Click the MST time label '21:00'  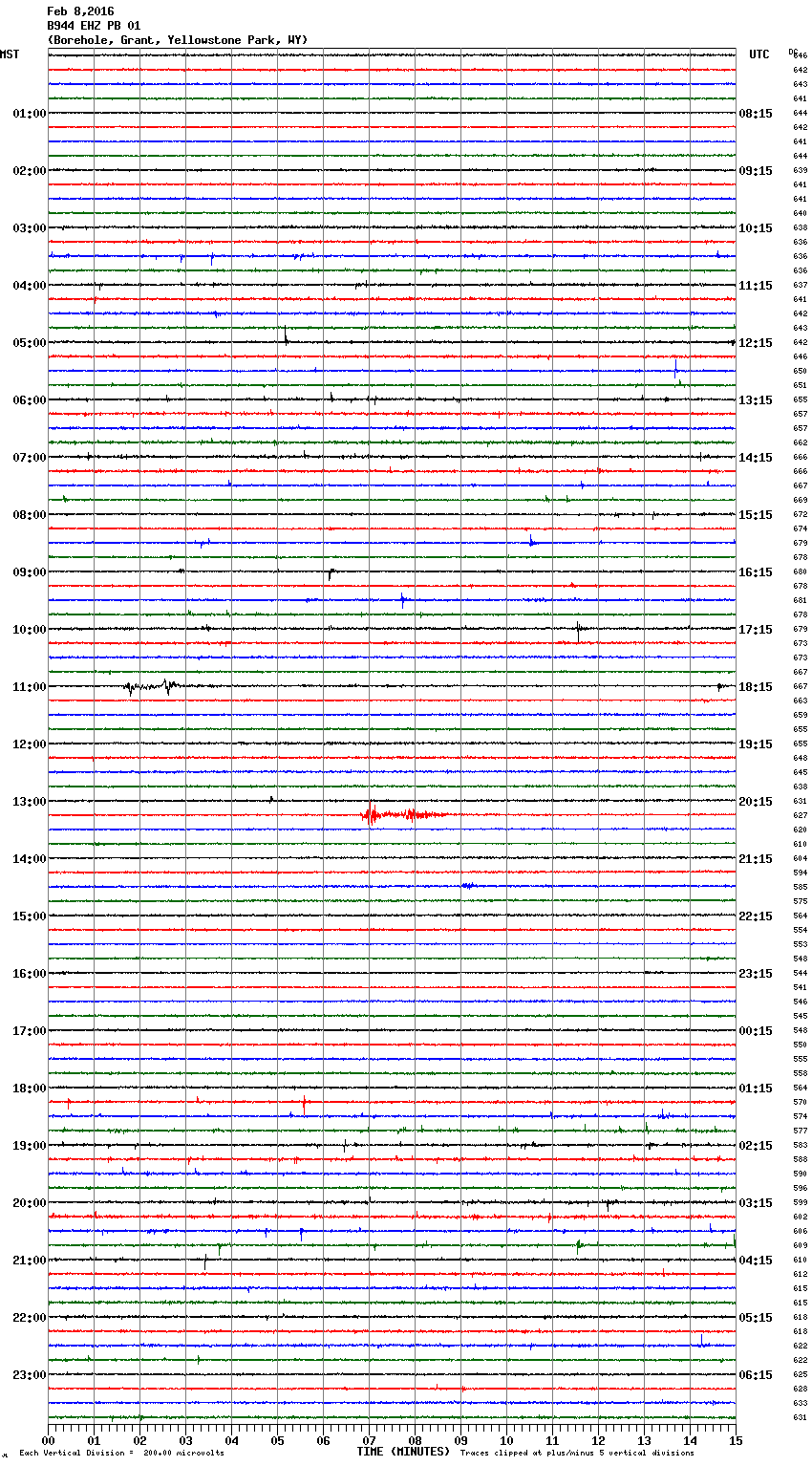click(30, 1261)
